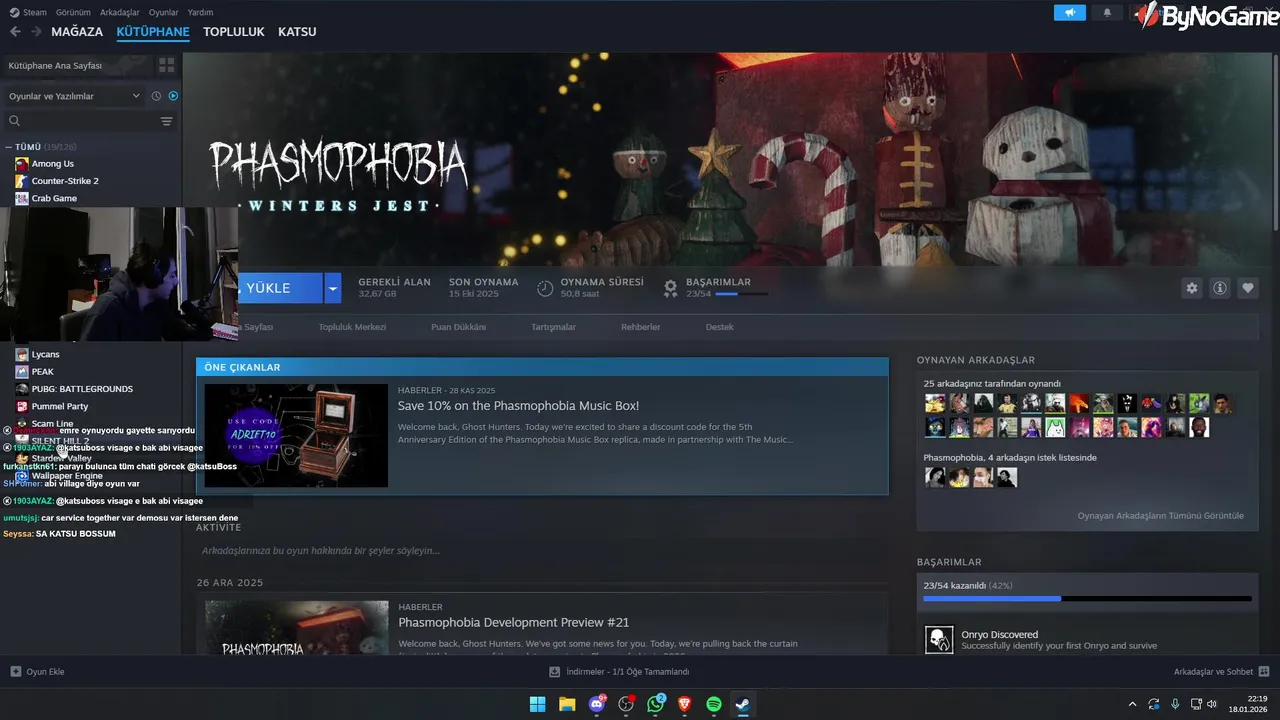Click the Oyun Ekle add game button
1280x720 pixels.
pyautogui.click(x=37, y=672)
